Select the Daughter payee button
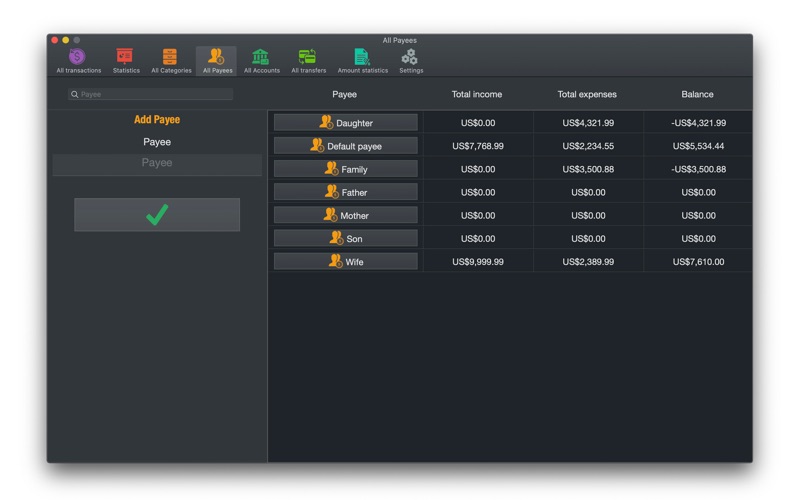Image resolution: width=800 pixels, height=500 pixels. 345,123
